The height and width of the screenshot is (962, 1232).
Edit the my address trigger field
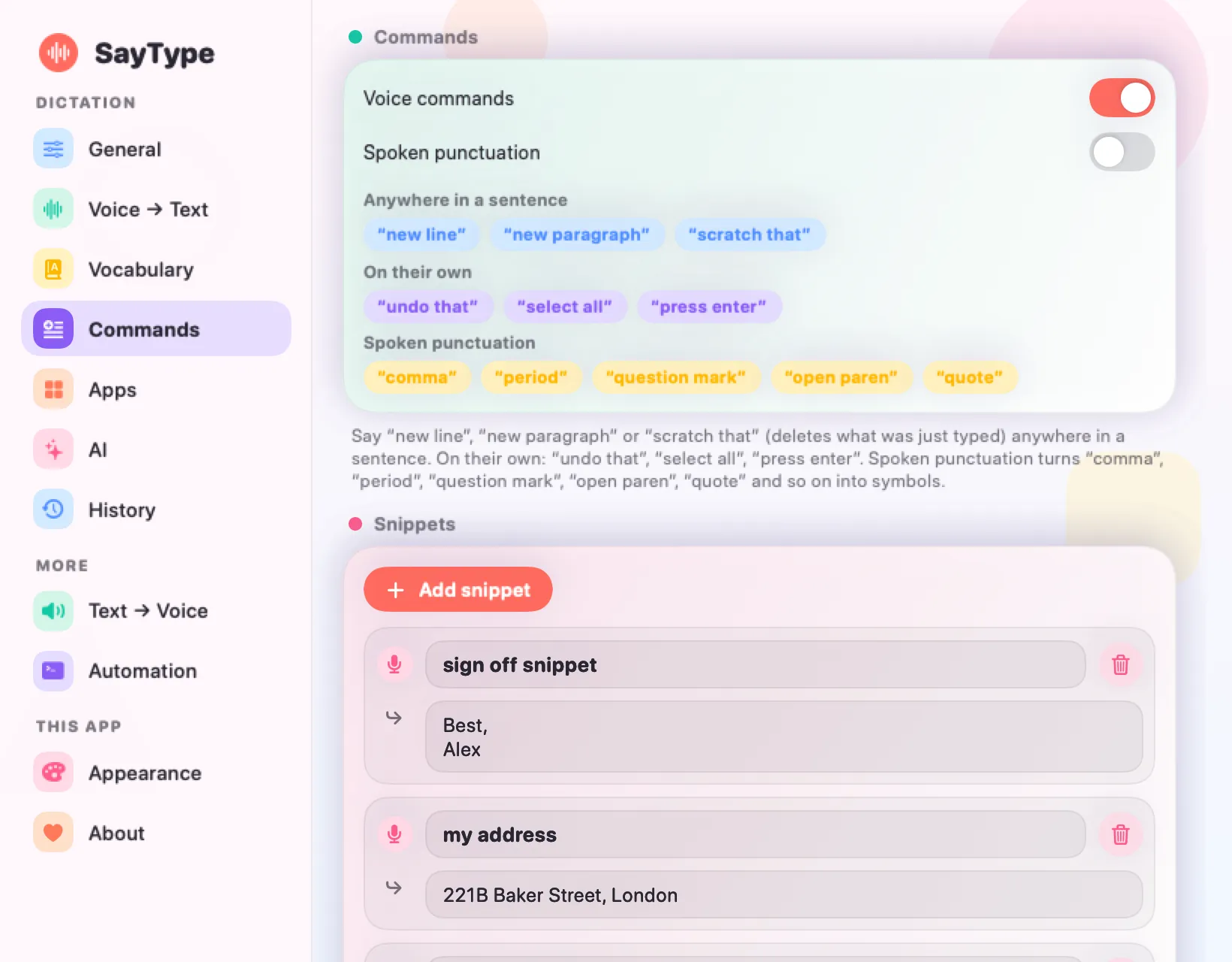point(755,834)
